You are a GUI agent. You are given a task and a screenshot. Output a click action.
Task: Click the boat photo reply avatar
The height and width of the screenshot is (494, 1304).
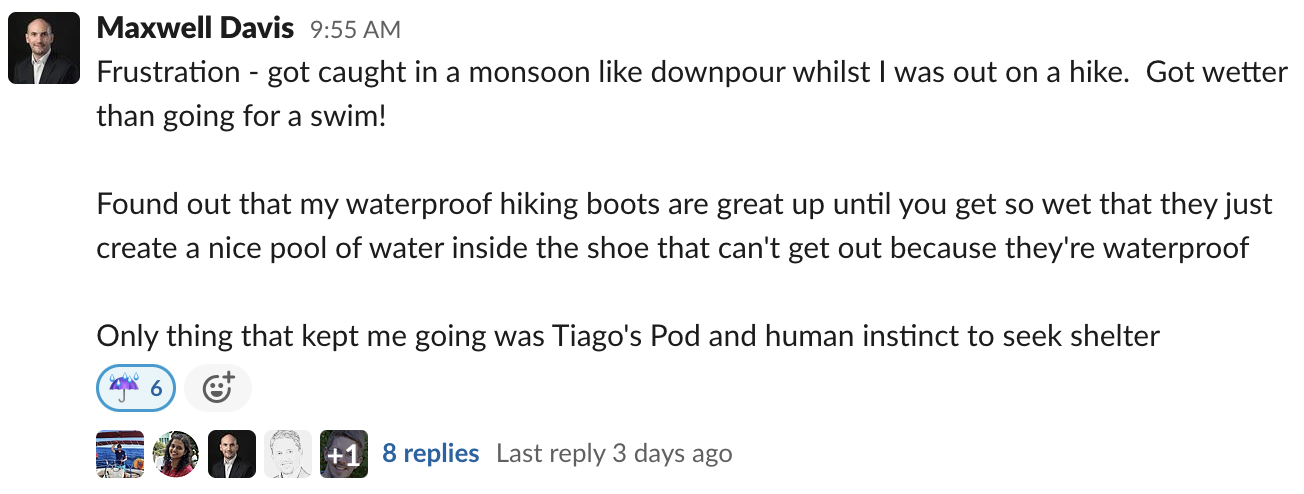pos(120,454)
